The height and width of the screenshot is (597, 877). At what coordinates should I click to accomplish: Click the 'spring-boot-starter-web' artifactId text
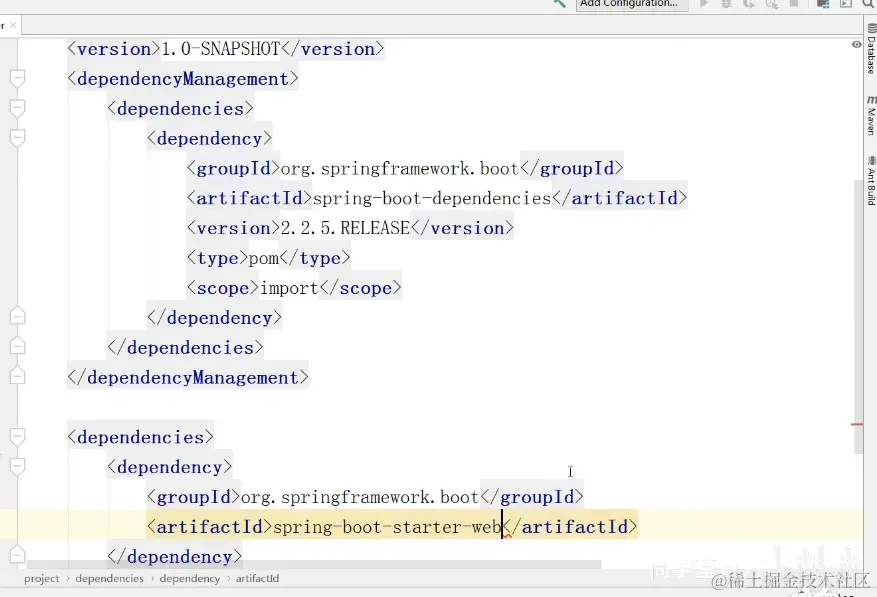(387, 527)
